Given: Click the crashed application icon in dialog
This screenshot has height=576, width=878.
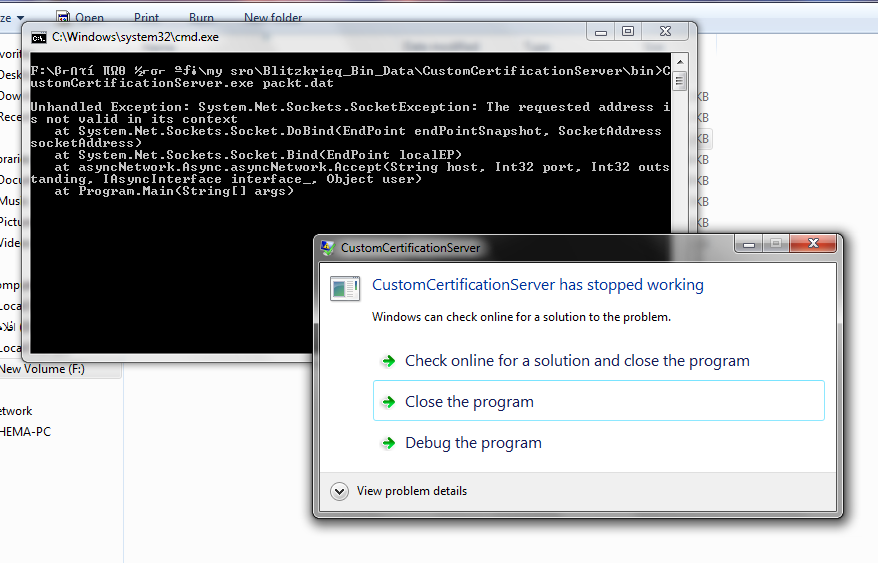Looking at the screenshot, I should (345, 289).
